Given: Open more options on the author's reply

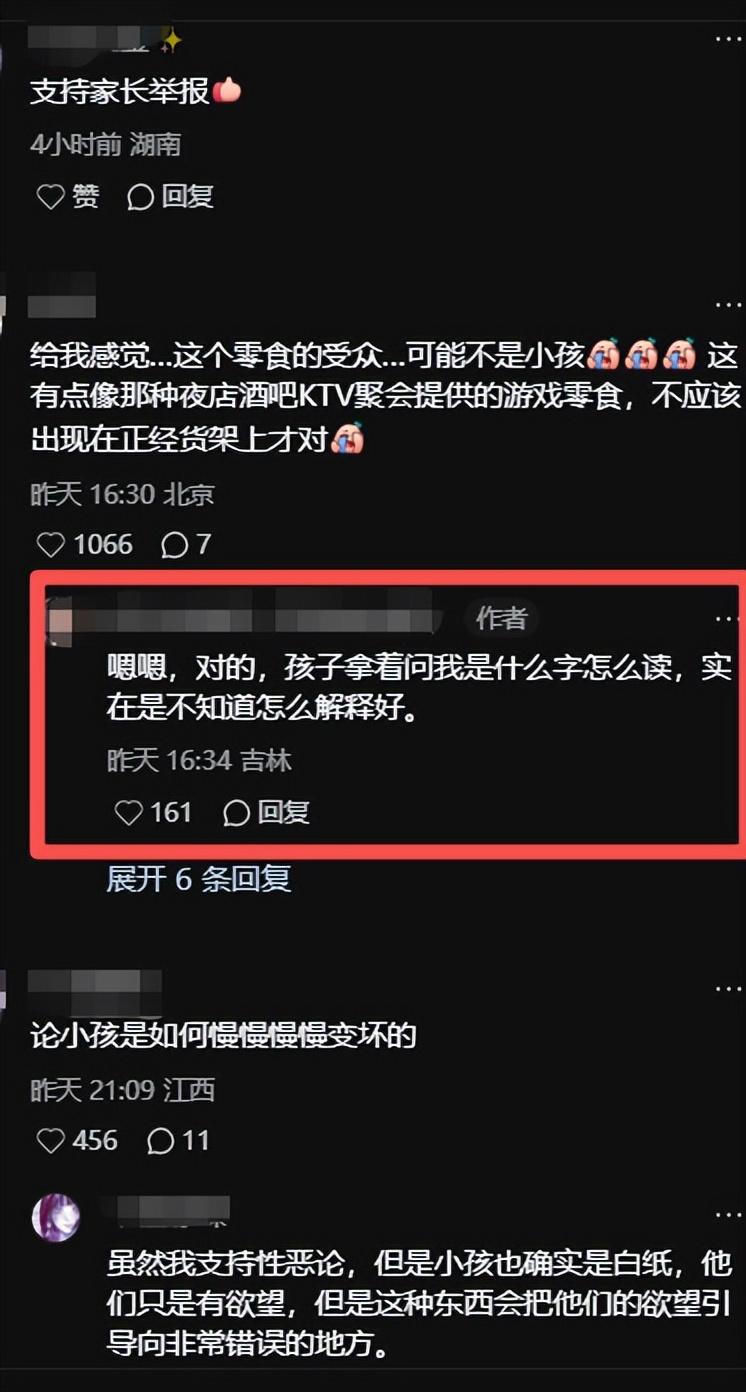Looking at the screenshot, I should (728, 619).
